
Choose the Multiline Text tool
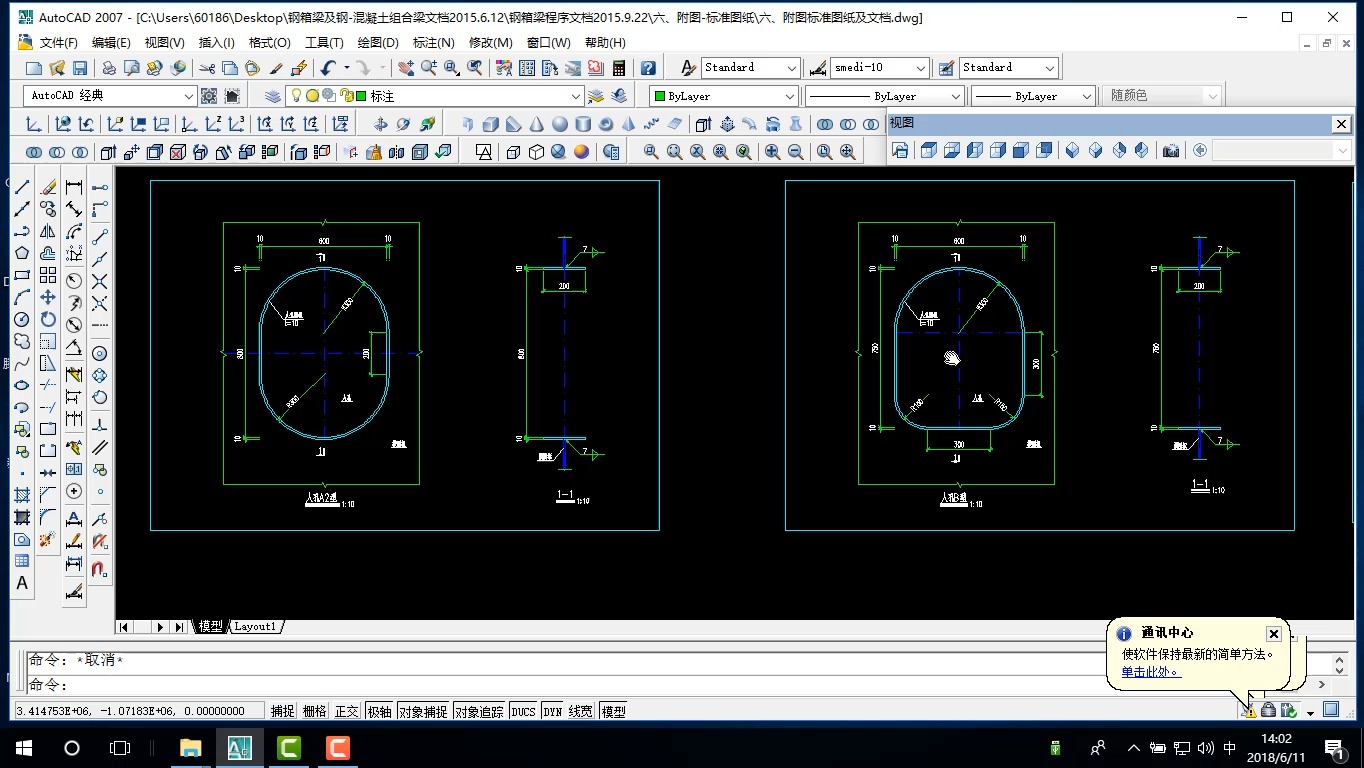click(x=22, y=583)
